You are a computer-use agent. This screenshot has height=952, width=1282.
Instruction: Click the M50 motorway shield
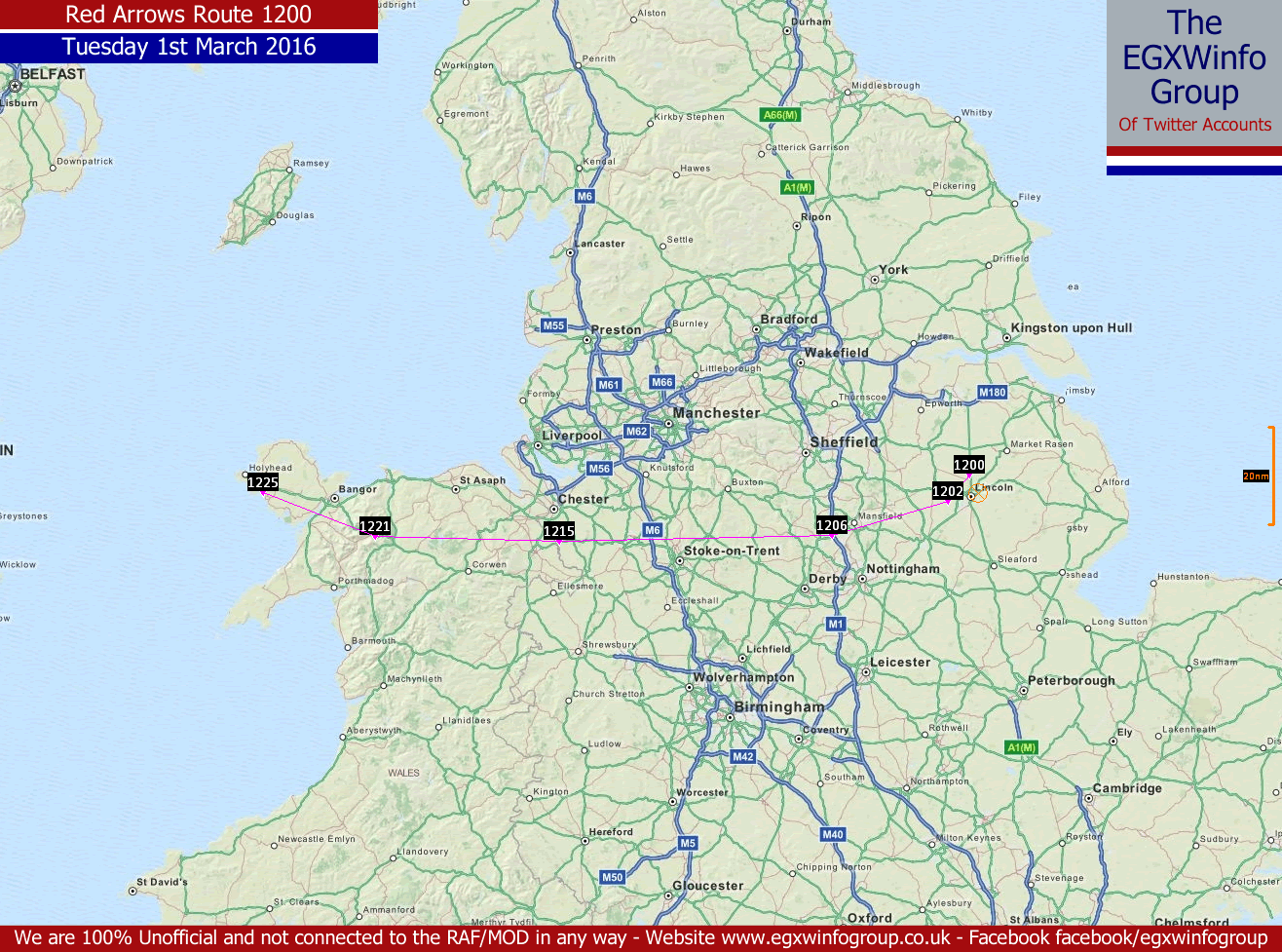(612, 877)
